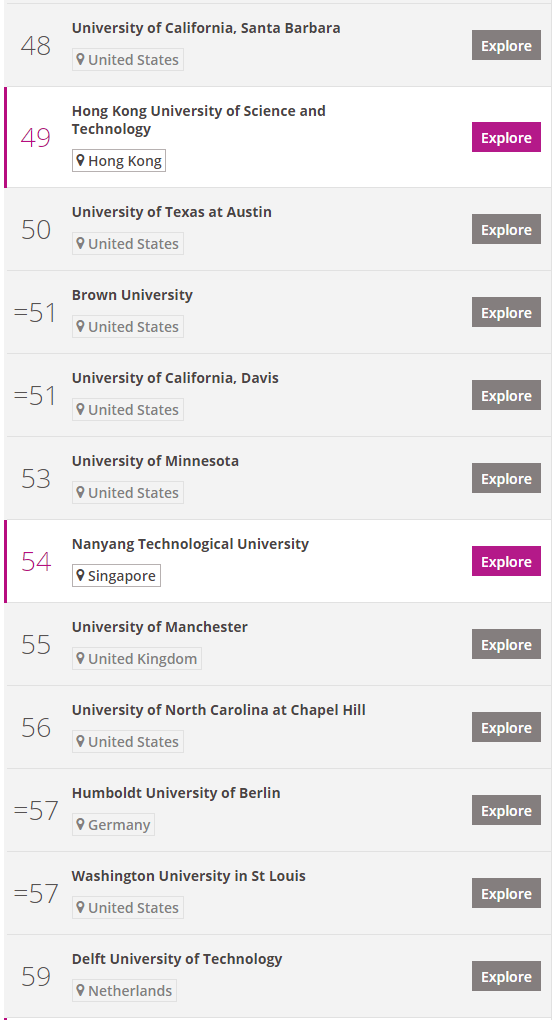Click Explore for University of California, Santa Barbara

(506, 46)
